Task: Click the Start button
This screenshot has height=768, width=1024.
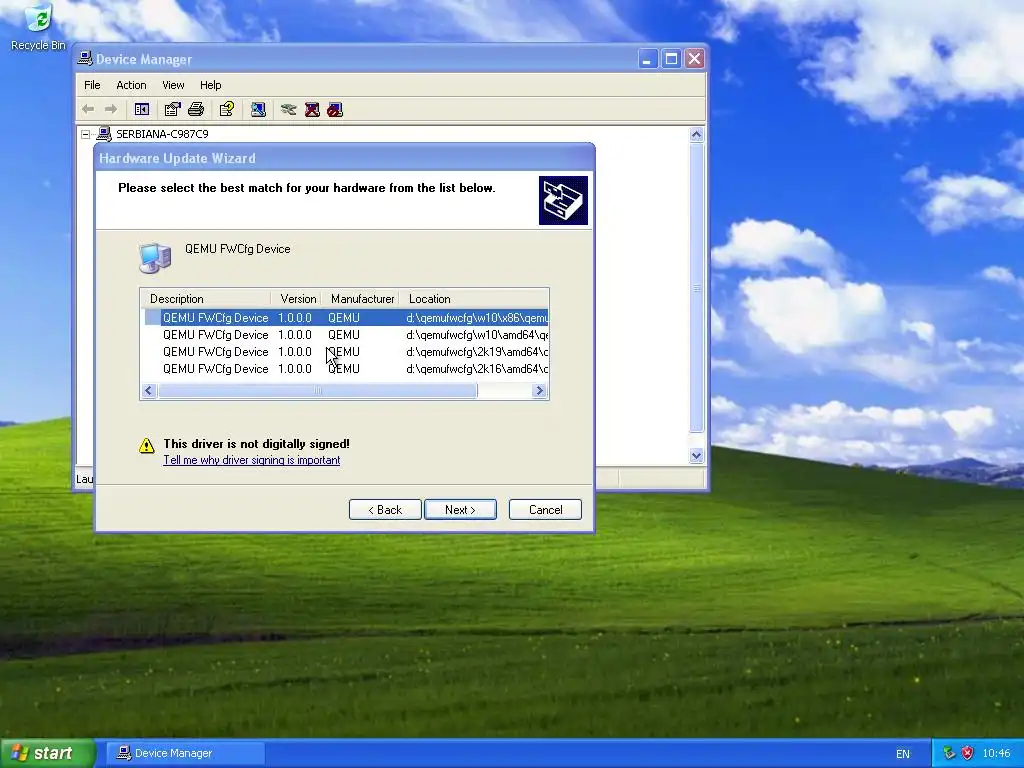Action: point(47,753)
